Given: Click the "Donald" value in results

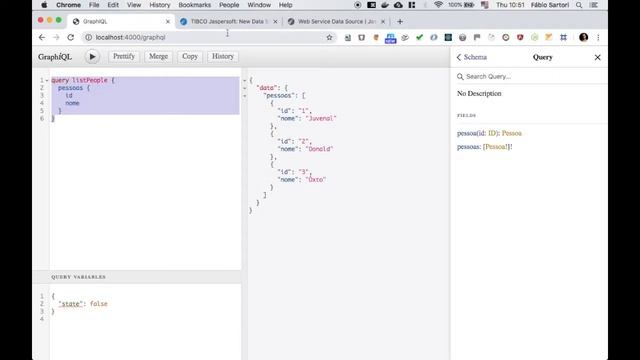Looking at the screenshot, I should click(319, 149).
